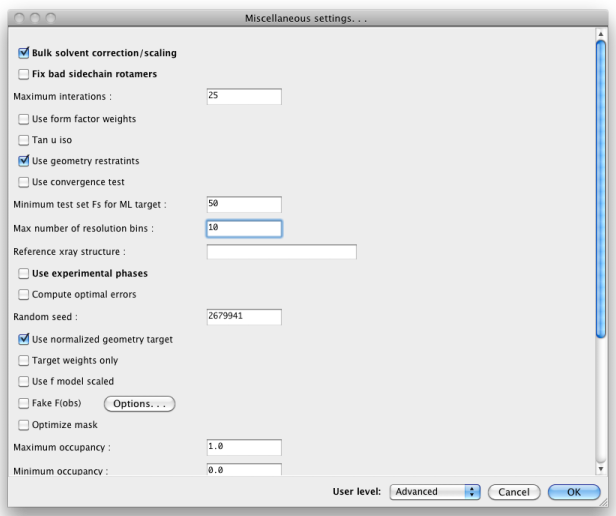The height and width of the screenshot is (516, 616).
Task: Uncheck Bulk solvent correction/scaling checkbox
Action: [x=24, y=53]
